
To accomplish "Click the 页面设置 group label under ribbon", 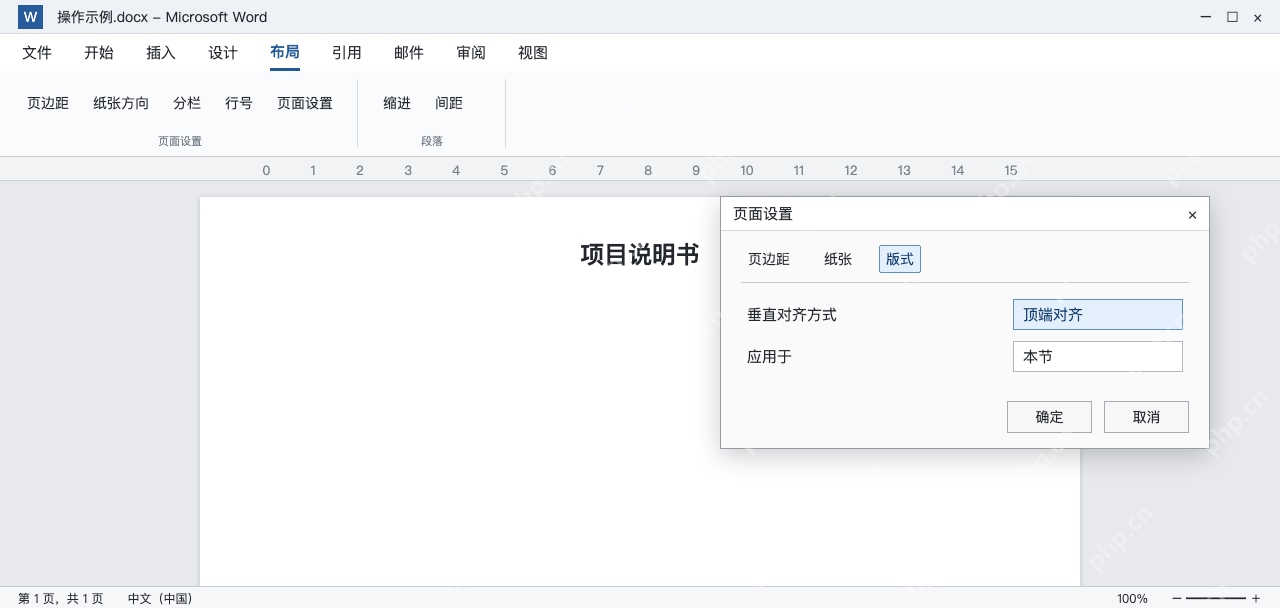I will [x=180, y=141].
